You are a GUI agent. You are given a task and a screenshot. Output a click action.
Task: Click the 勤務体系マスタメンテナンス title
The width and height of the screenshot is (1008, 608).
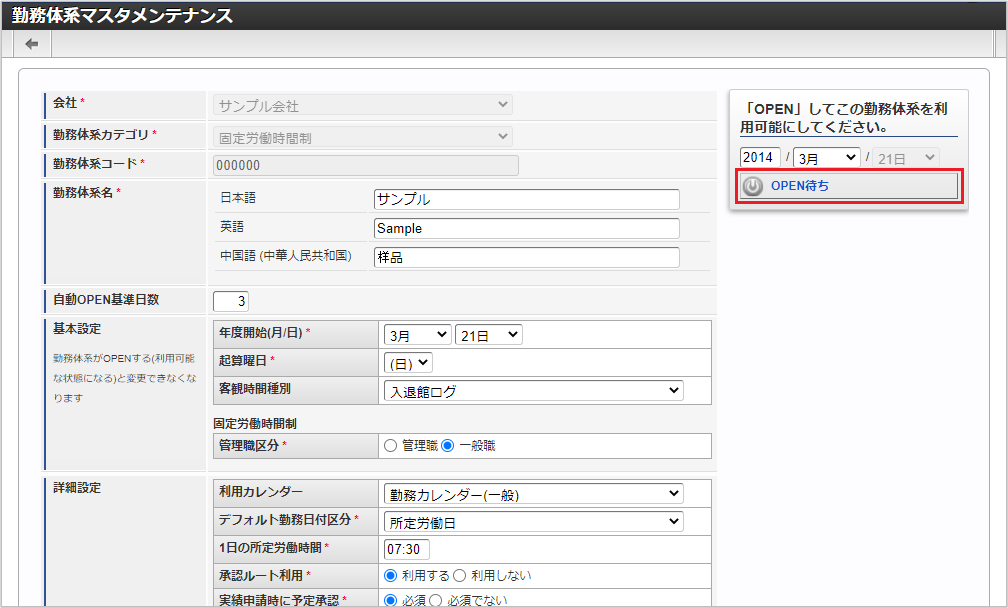point(122,15)
